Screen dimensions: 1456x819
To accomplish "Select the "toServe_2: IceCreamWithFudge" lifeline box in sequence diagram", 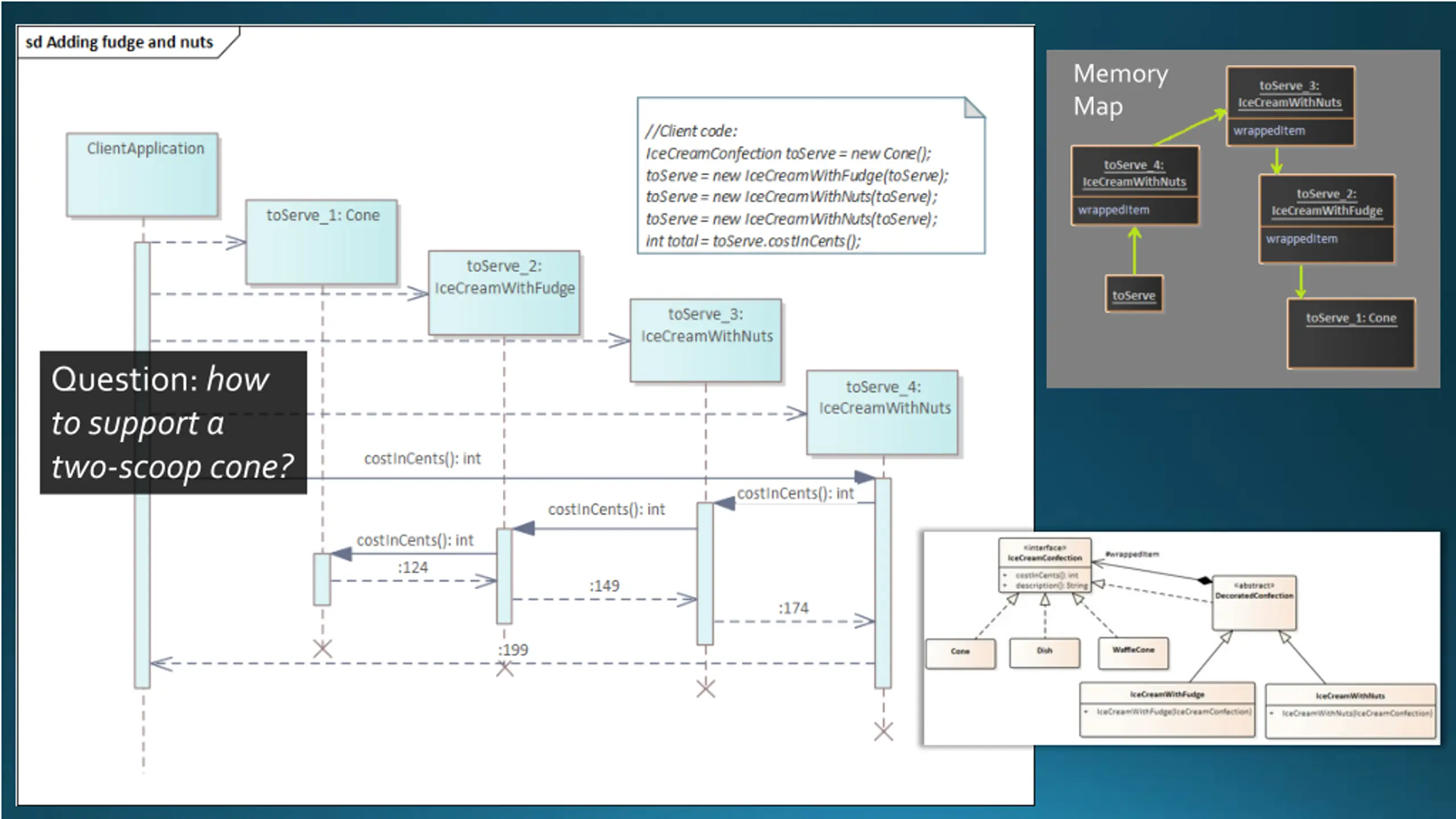I will (x=504, y=293).
